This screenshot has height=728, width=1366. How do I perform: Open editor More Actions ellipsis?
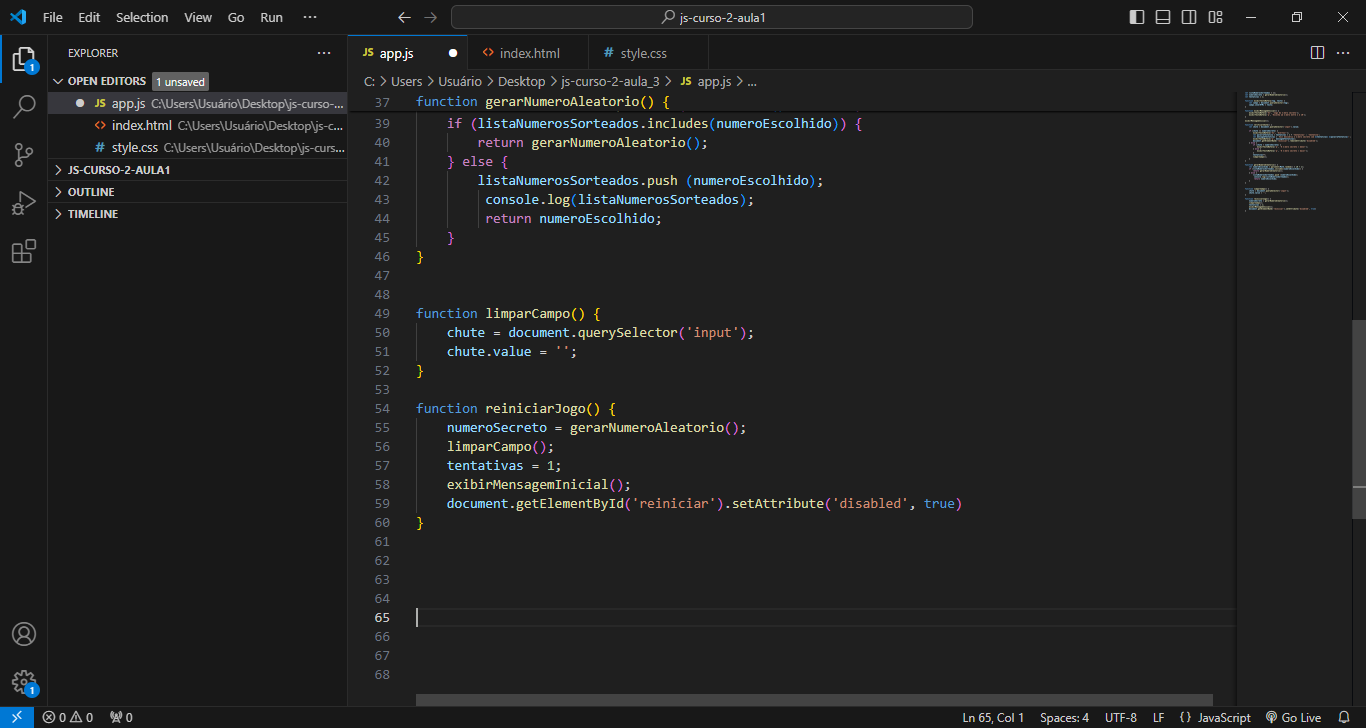tap(1343, 52)
